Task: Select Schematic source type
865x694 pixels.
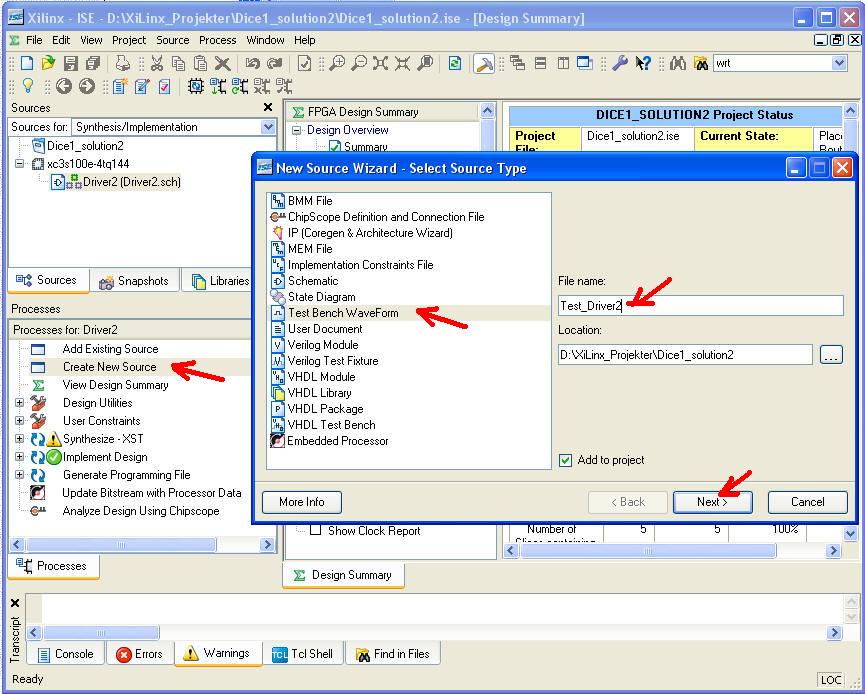Action: (313, 281)
